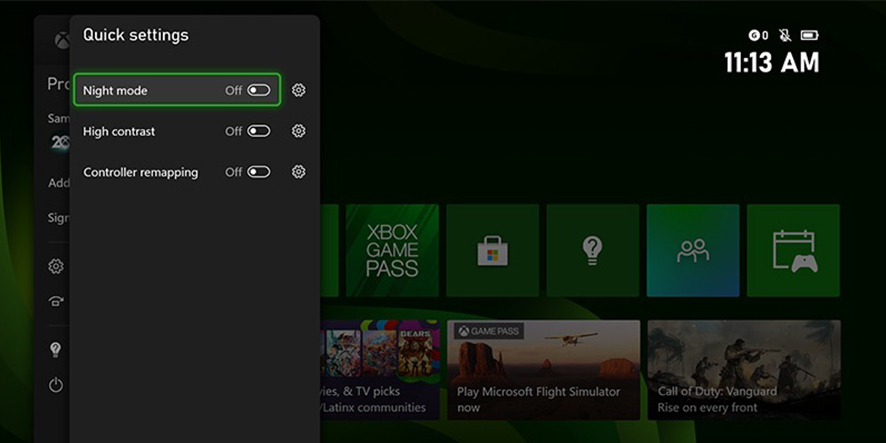Open the TV picks collection card
Screen dimensions: 886x443
380,370
